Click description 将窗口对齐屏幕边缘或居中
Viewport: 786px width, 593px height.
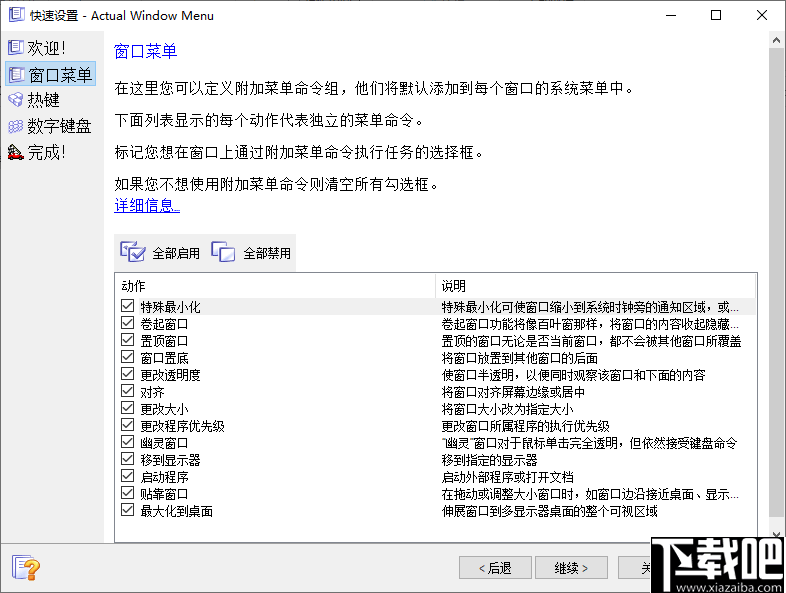(513, 392)
